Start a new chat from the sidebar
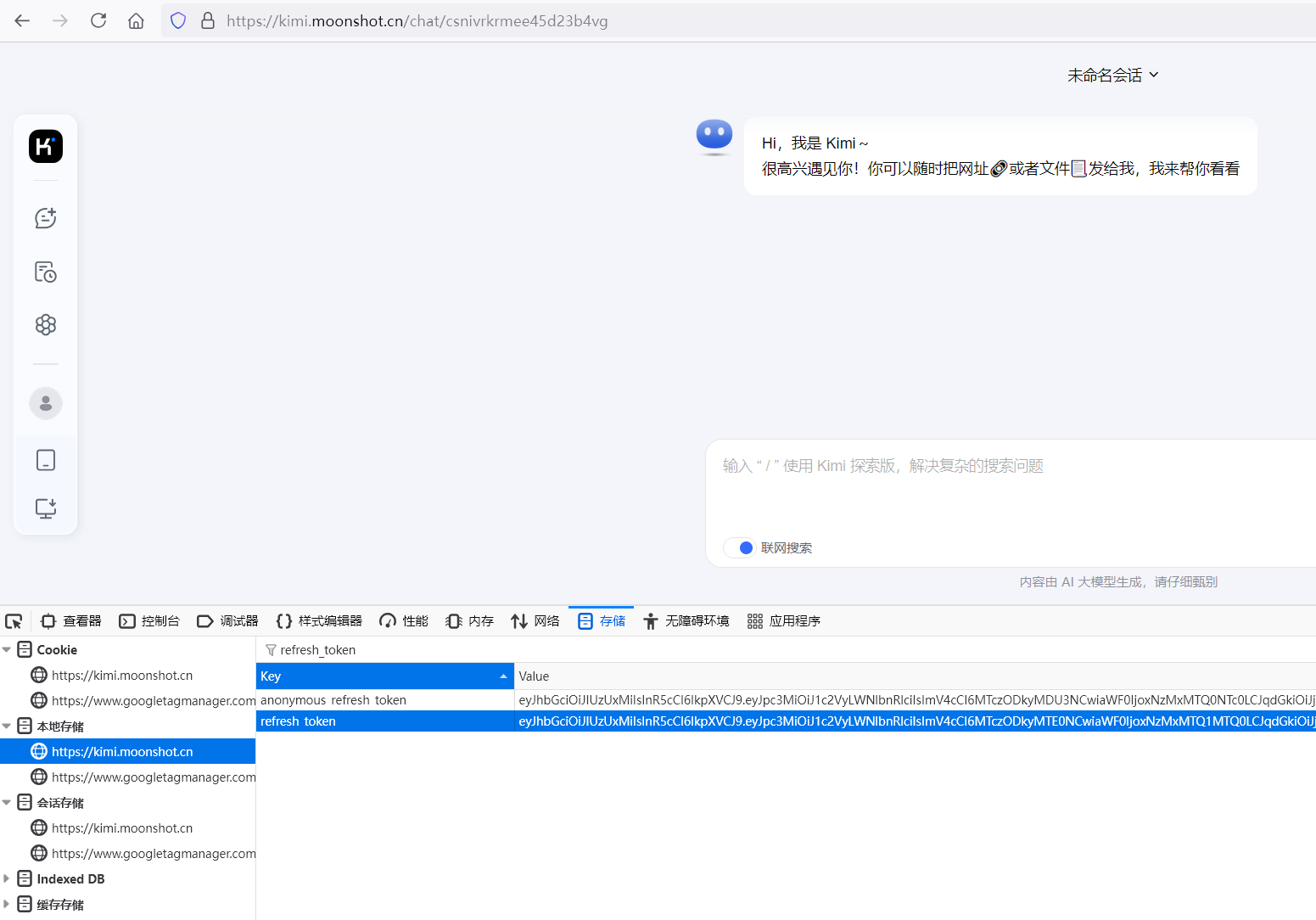Screen dimensions: 1316x920 [x=46, y=218]
